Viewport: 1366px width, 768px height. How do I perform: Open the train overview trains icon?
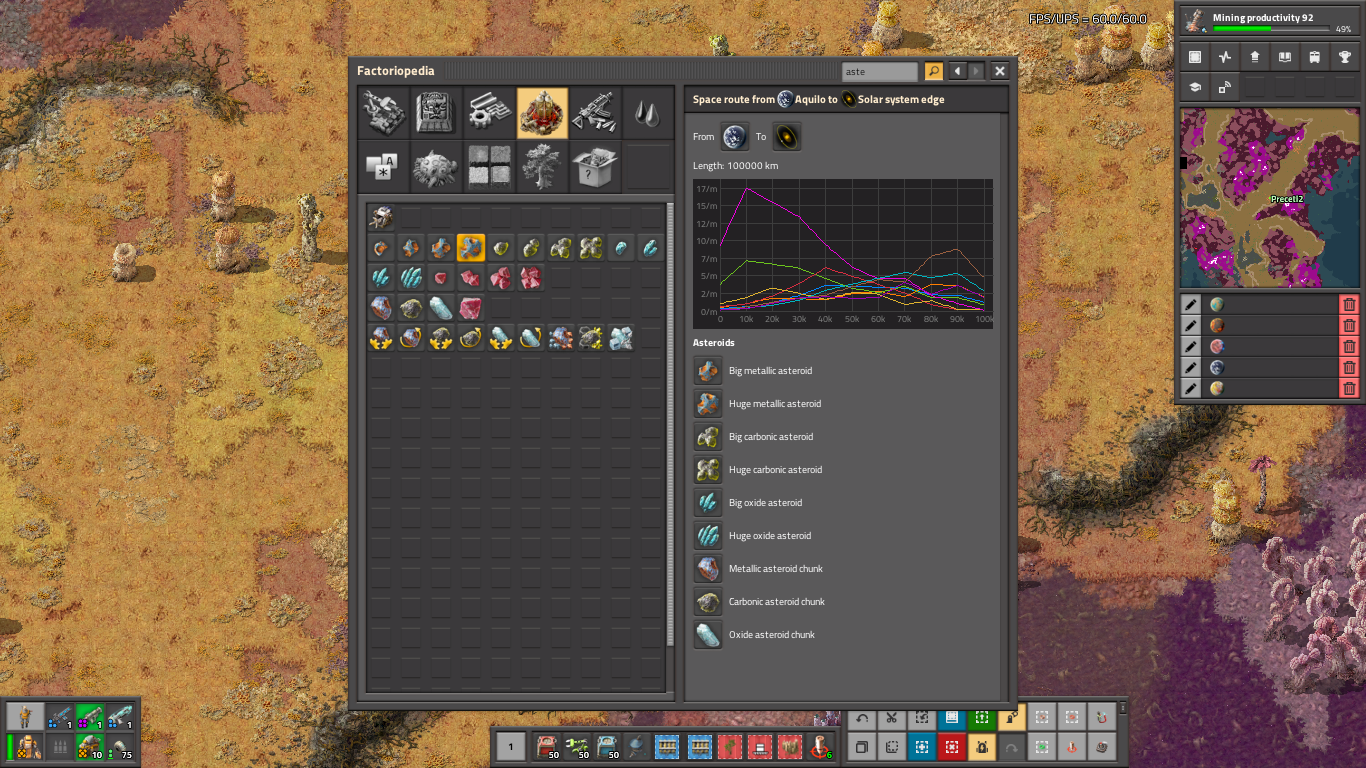[1314, 57]
